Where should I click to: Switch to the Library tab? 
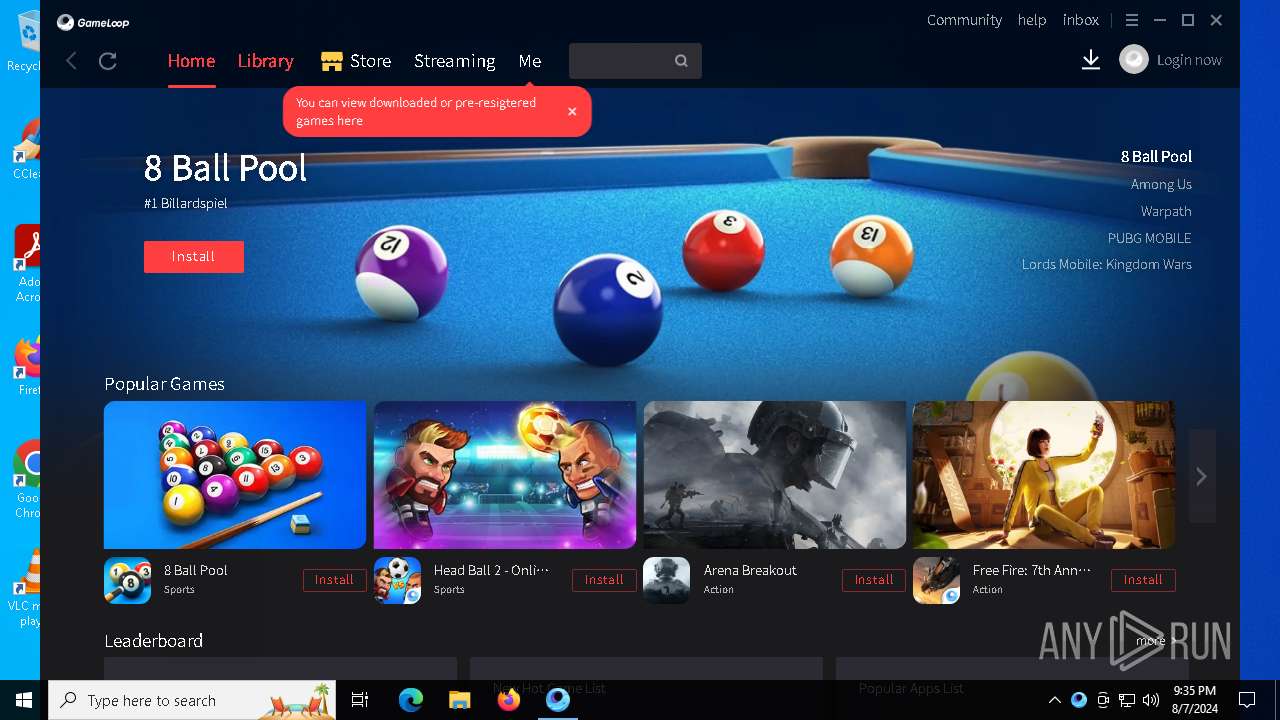point(265,61)
